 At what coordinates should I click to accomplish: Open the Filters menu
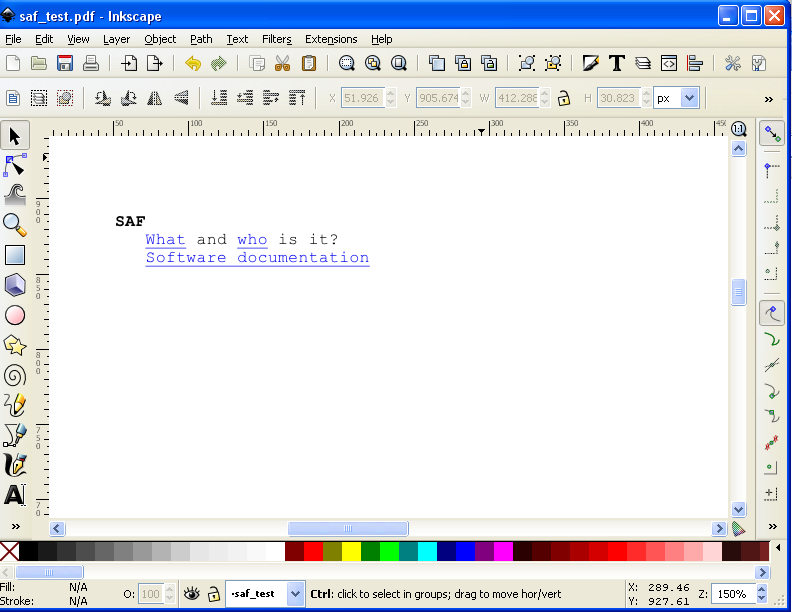click(x=277, y=39)
